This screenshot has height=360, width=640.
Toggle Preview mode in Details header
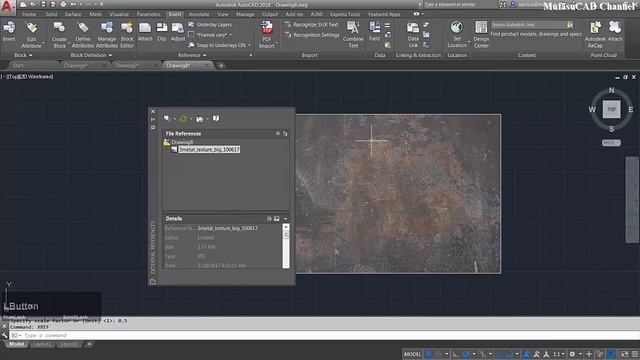[277, 219]
